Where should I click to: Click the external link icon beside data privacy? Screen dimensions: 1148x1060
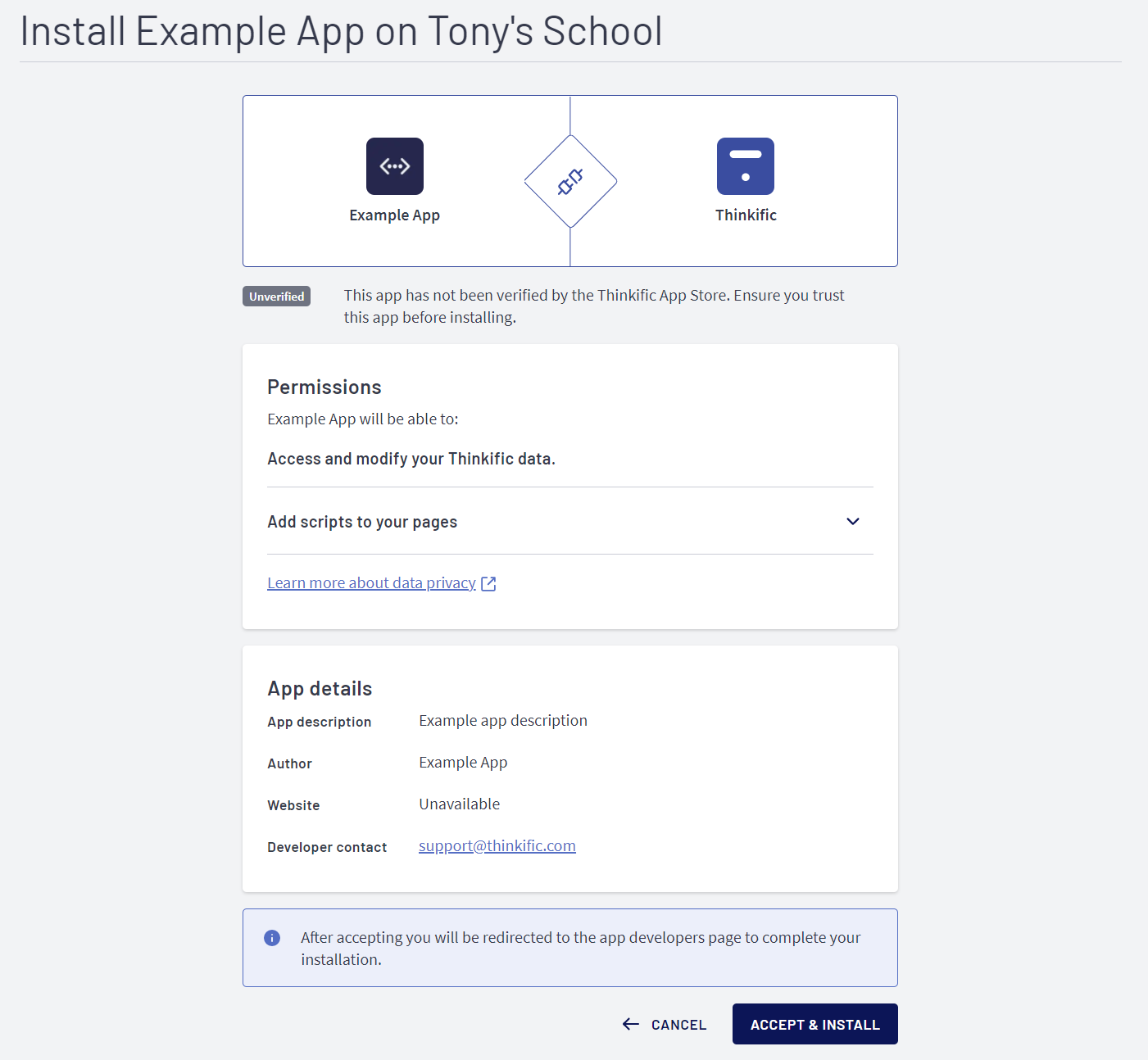coord(488,583)
